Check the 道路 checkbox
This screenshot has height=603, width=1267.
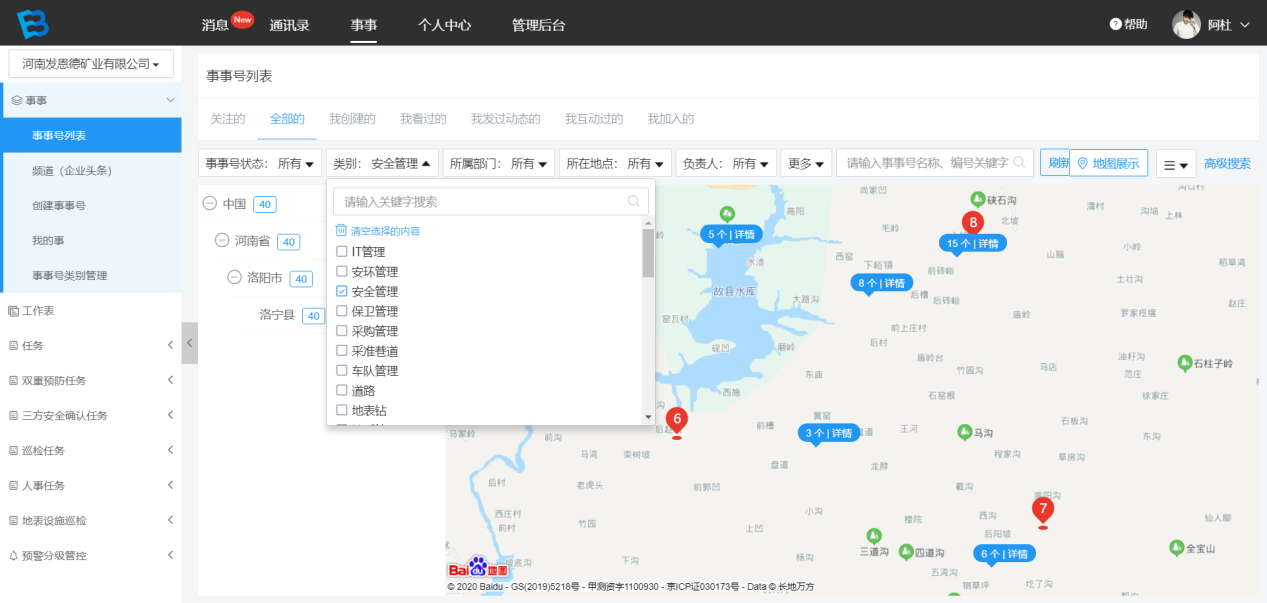click(342, 391)
